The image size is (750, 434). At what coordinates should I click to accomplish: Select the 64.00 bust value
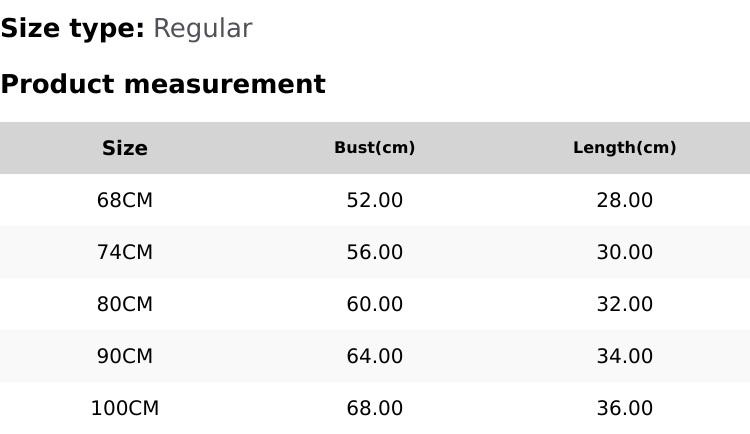(x=375, y=356)
